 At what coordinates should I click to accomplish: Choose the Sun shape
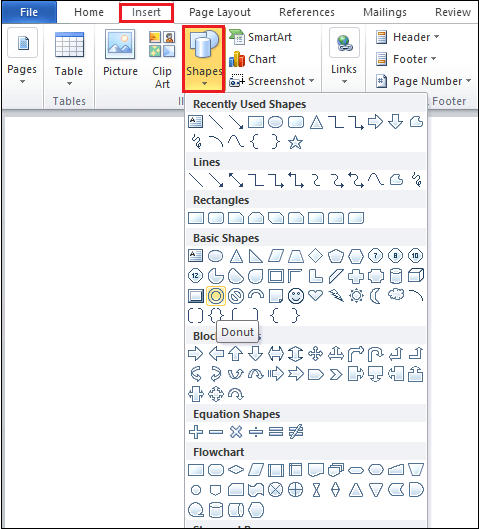click(356, 296)
